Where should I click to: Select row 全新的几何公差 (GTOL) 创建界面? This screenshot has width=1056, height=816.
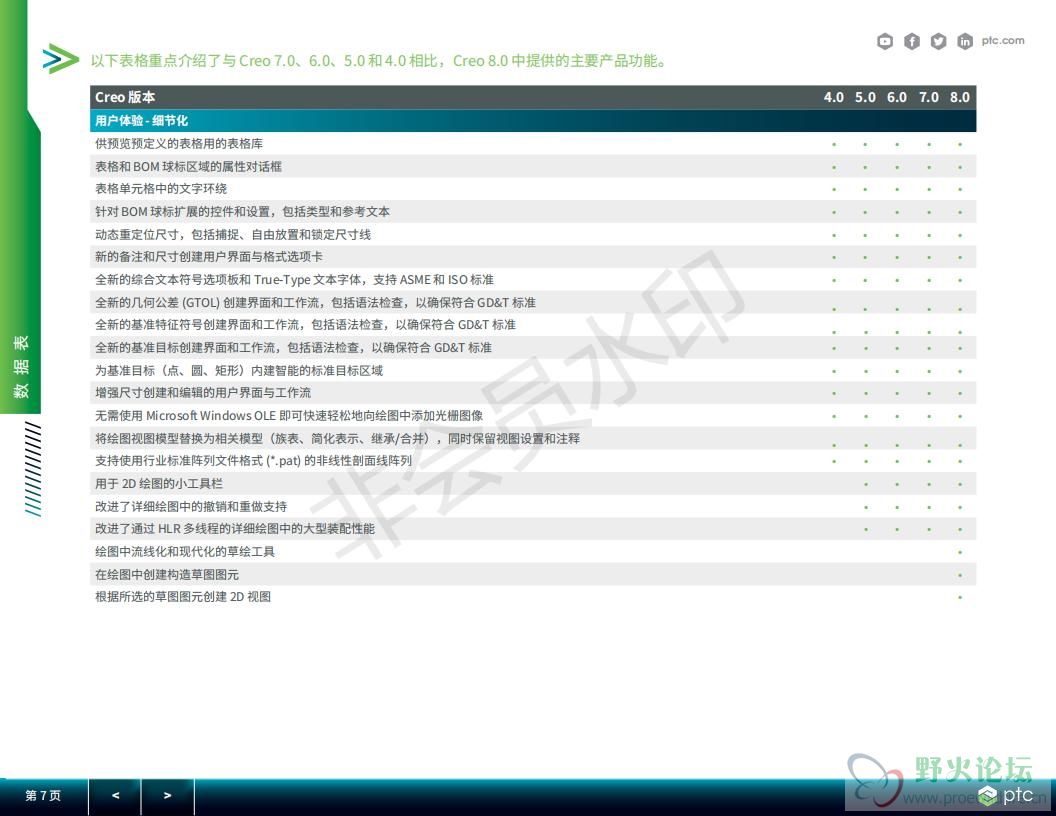pyautogui.click(x=533, y=302)
